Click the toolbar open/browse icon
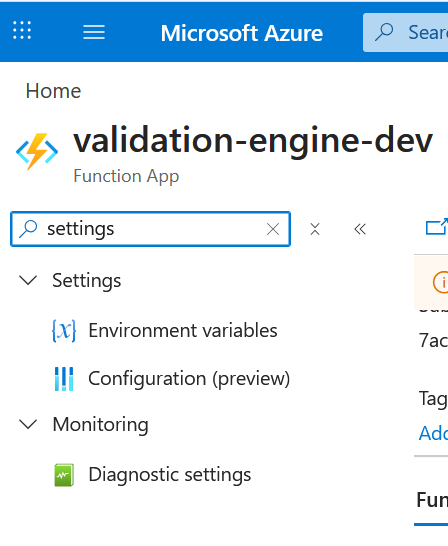This screenshot has height=546, width=448. (x=437, y=227)
